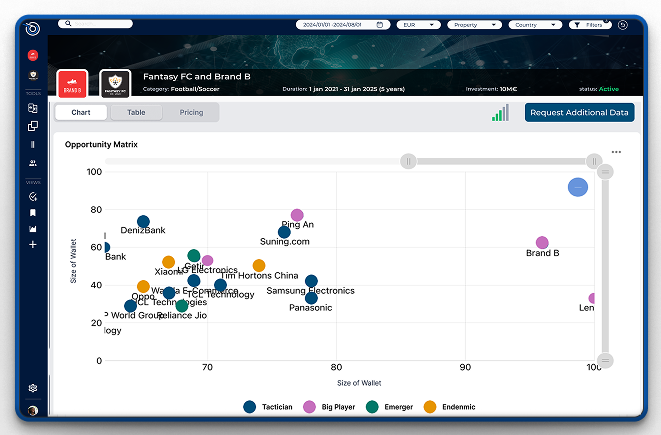Click the refresh history icon at top right

(623, 25)
